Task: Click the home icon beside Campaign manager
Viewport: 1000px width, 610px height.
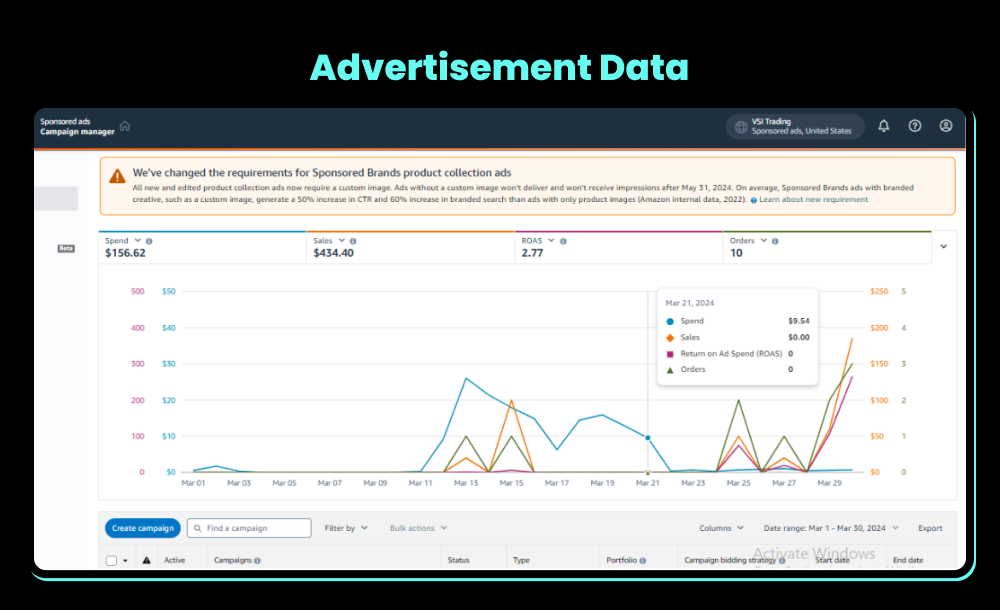Action: pyautogui.click(x=125, y=126)
